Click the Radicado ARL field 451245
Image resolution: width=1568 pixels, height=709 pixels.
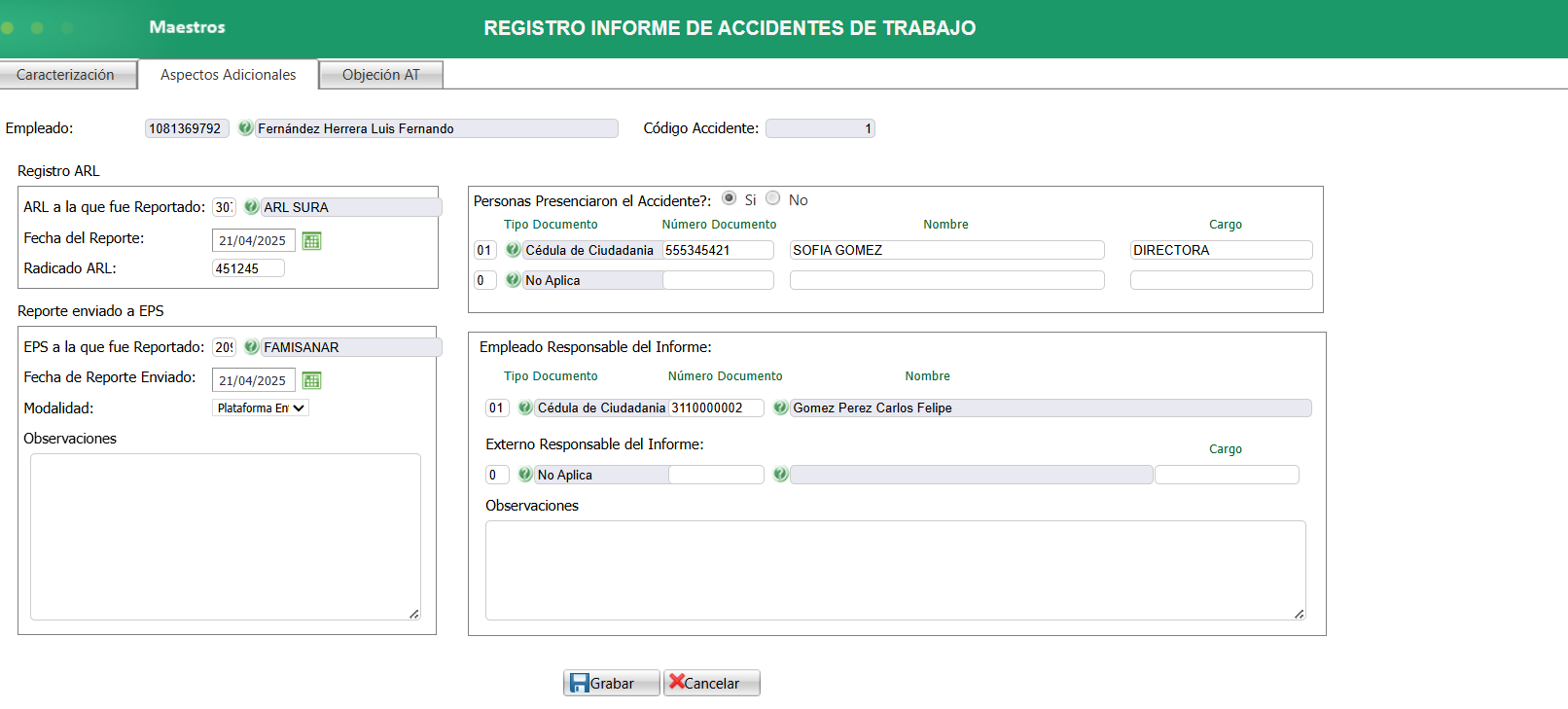(x=248, y=268)
